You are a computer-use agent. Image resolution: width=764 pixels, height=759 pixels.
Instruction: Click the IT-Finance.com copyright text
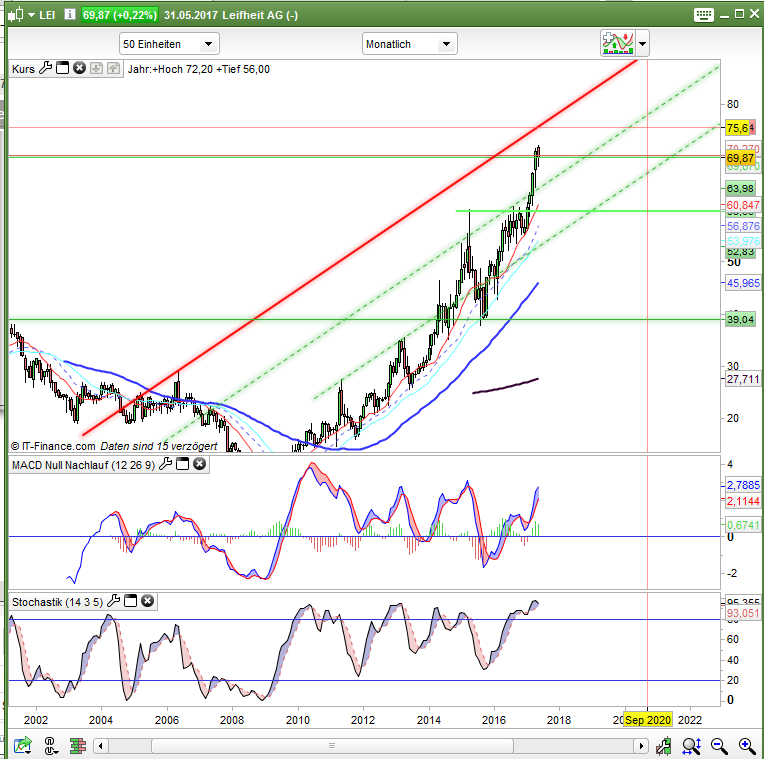coord(53,446)
